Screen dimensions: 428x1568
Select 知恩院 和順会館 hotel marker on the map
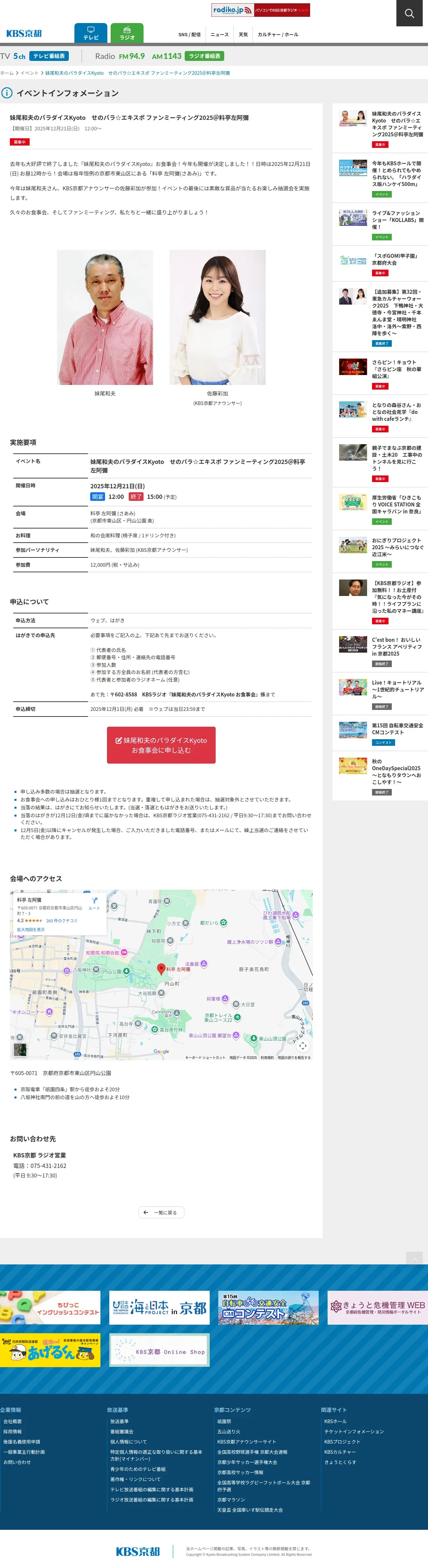point(124,953)
